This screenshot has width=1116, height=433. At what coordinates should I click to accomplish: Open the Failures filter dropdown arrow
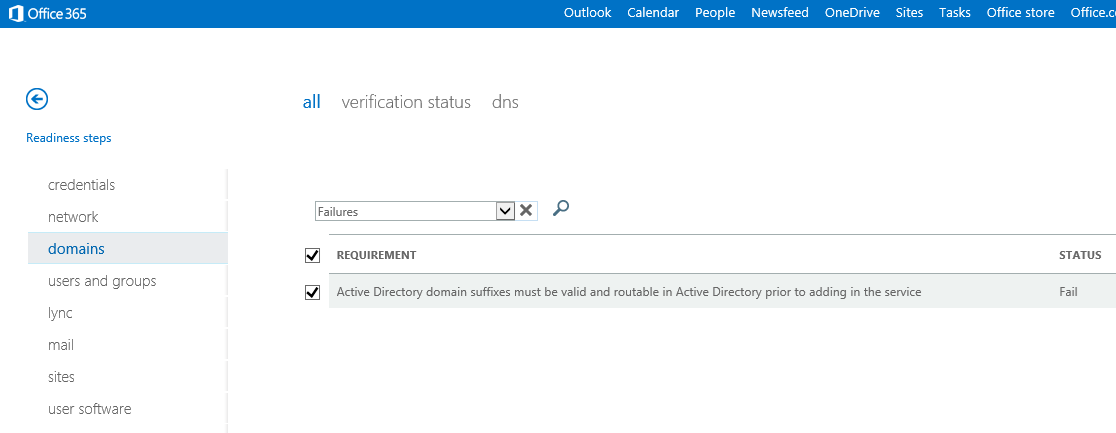pyautogui.click(x=505, y=211)
